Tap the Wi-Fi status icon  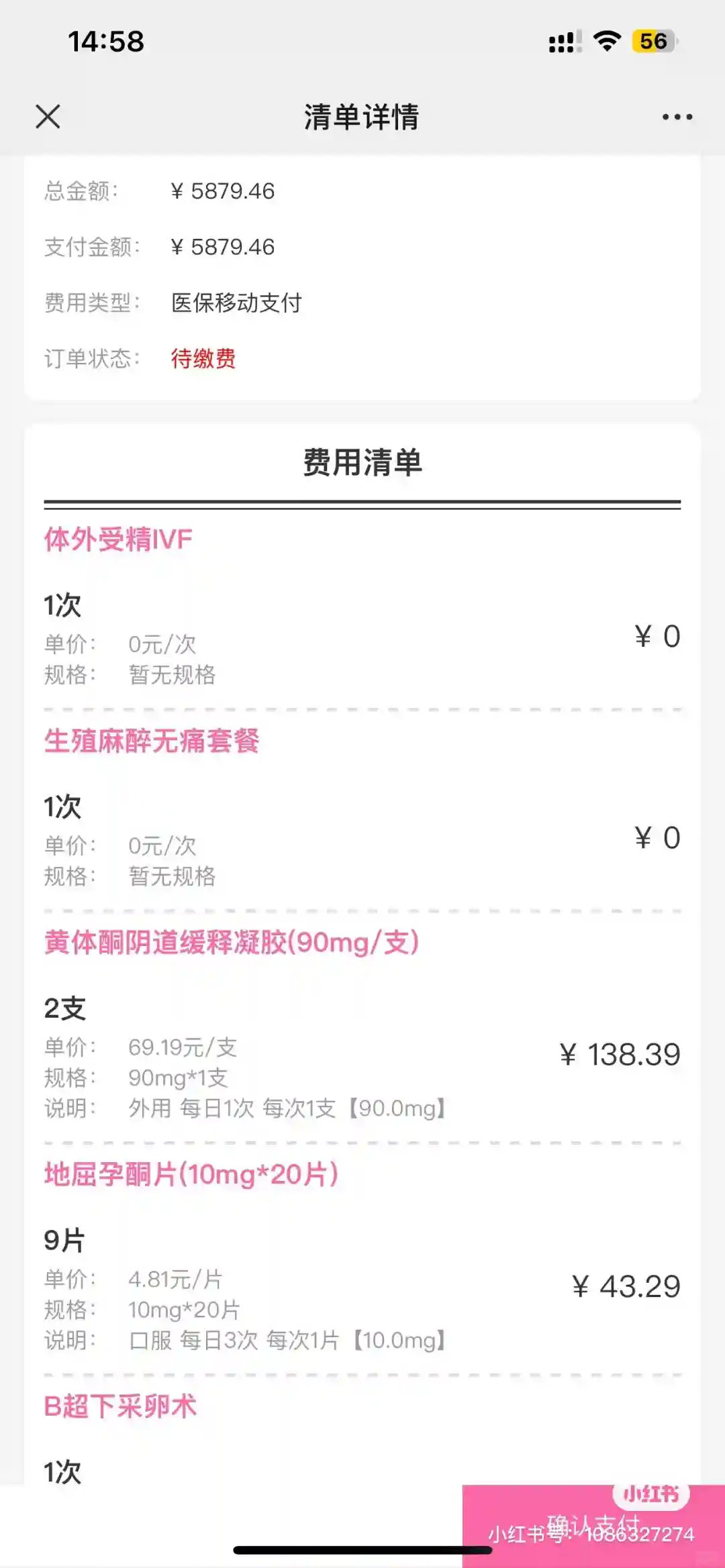pos(607,42)
